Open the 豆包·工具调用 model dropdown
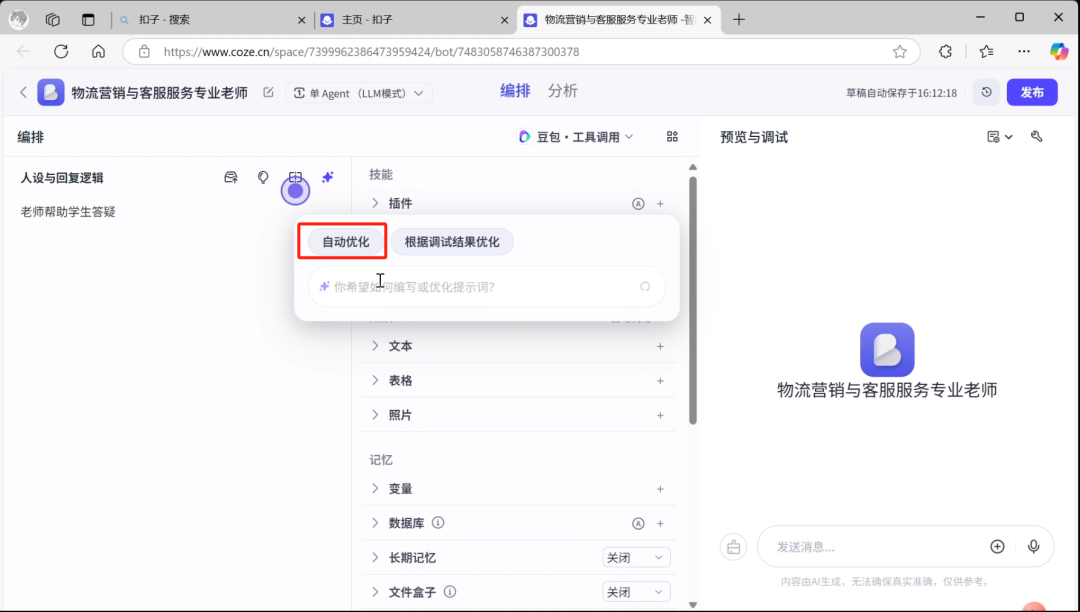Screen dimensions: 1080x612 (x=577, y=136)
